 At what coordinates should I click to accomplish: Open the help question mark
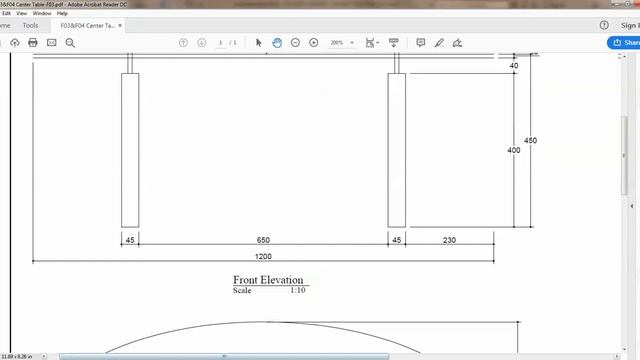(x=604, y=25)
